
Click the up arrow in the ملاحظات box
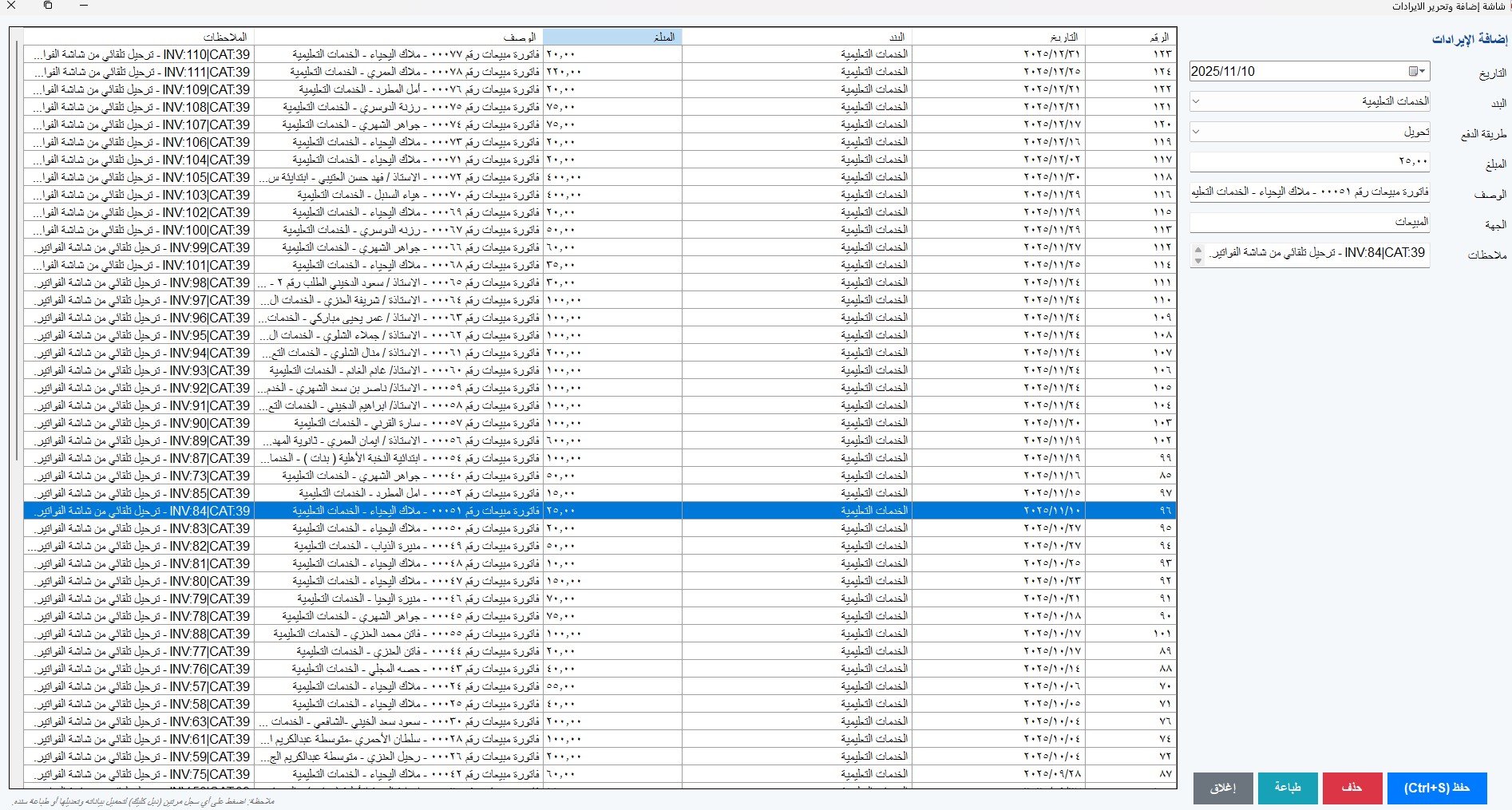(1197, 249)
